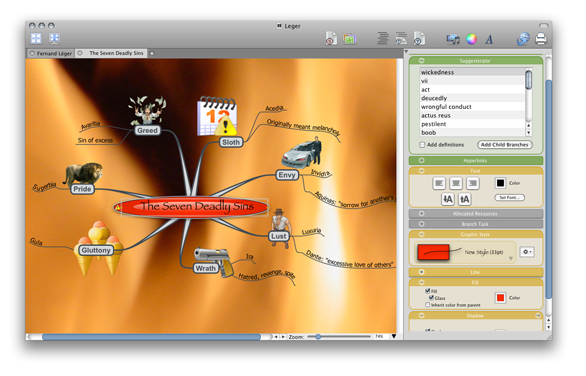This screenshot has height=376, width=586.
Task: Expand the Hyperlinks panel section
Action: click(x=422, y=161)
